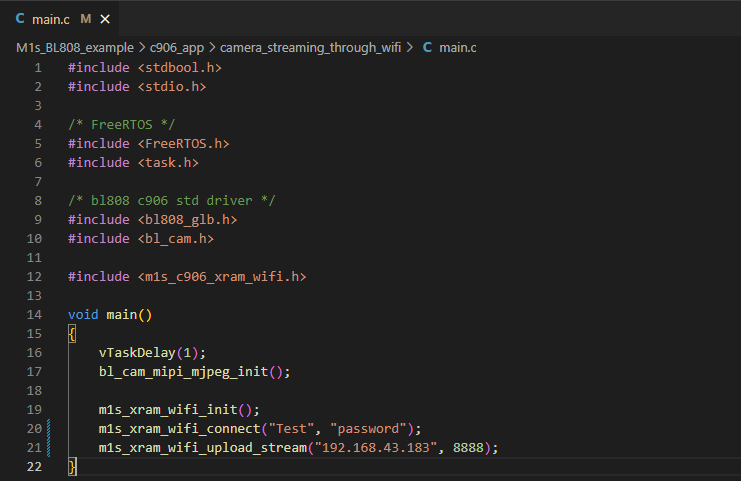This screenshot has width=741, height=481.
Task: Click the "password" string literal
Action: coord(368,429)
